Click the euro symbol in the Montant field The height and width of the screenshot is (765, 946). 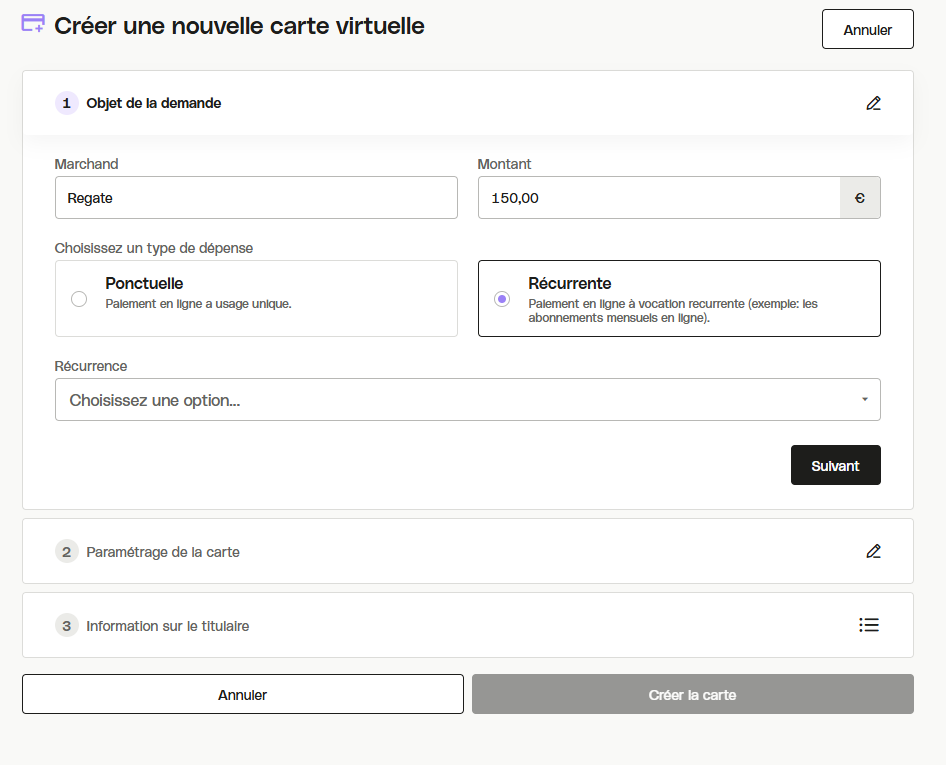[859, 198]
